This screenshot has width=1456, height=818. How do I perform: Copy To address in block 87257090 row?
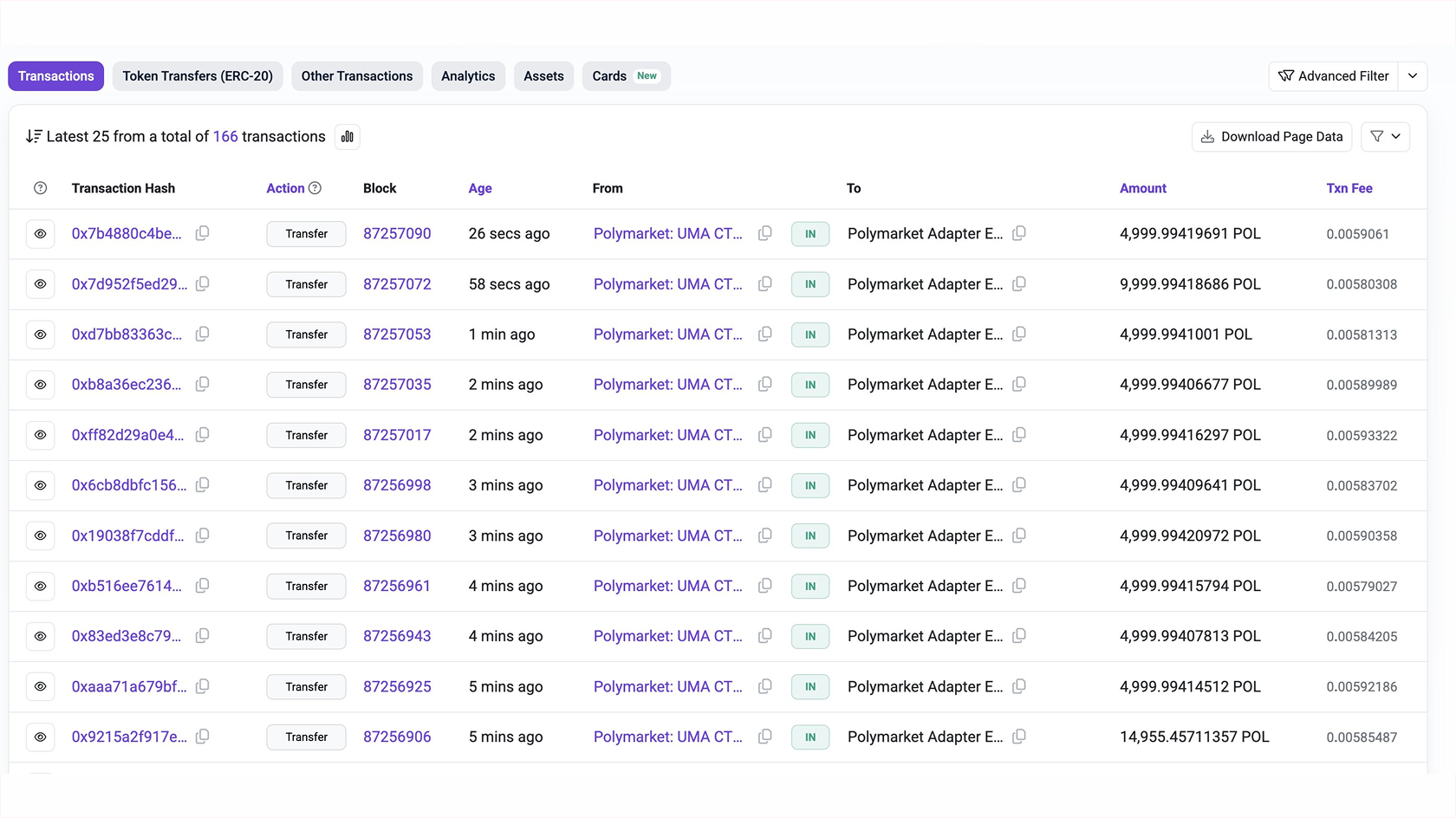click(1019, 233)
